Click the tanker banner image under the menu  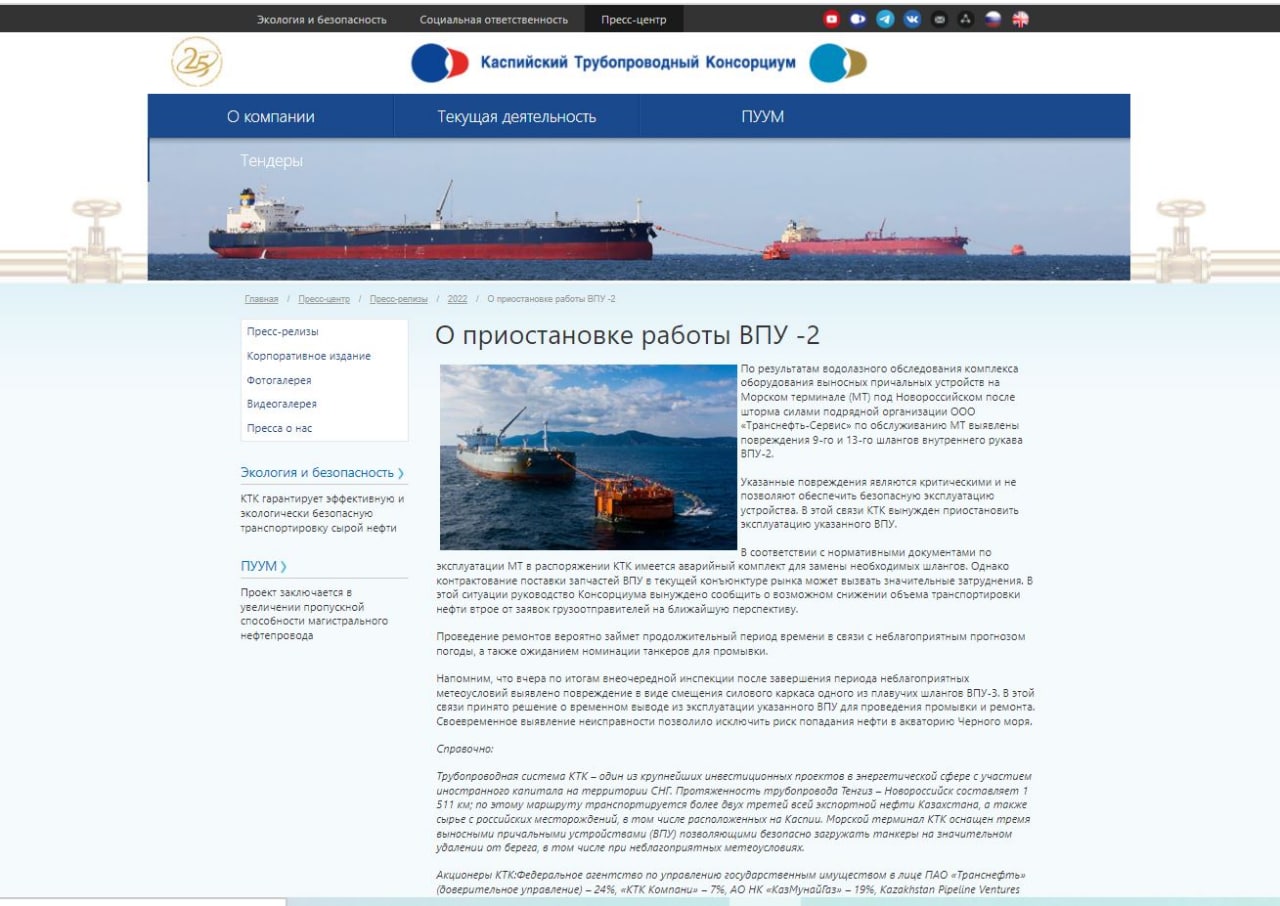point(639,210)
